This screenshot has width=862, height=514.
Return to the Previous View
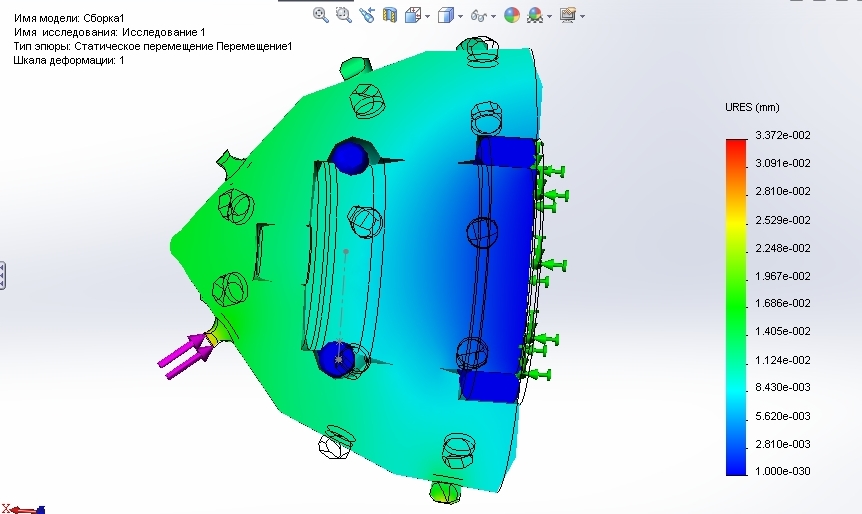(367, 15)
